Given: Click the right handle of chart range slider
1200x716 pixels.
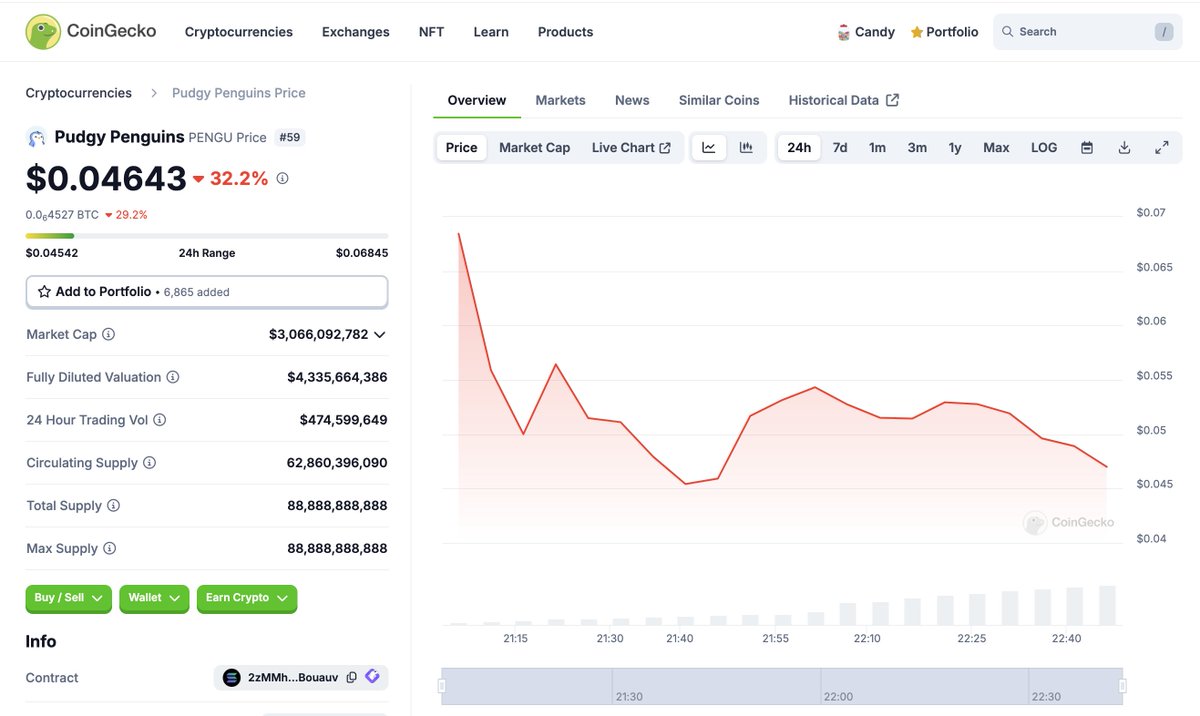Looking at the screenshot, I should click(x=1122, y=686).
